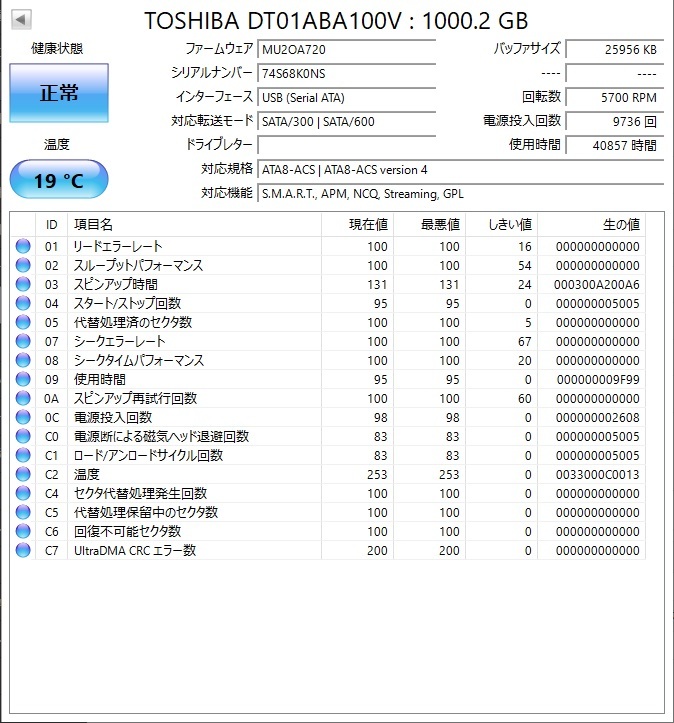Screen dimensions: 674x723
Task: Select the ロード/アンロードサイクル回数 row name
Action: pyautogui.click(x=148, y=455)
